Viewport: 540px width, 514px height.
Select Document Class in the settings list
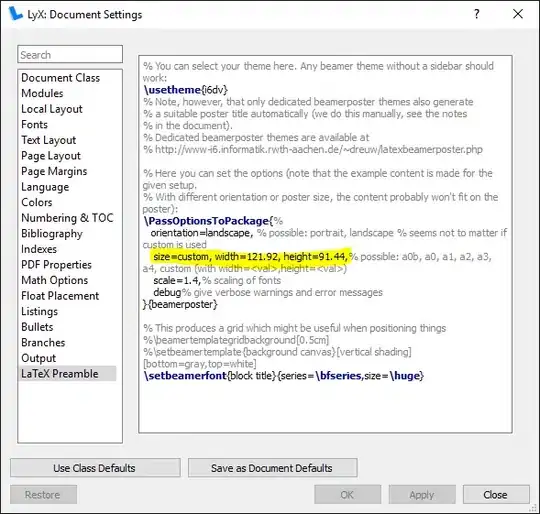[61, 78]
